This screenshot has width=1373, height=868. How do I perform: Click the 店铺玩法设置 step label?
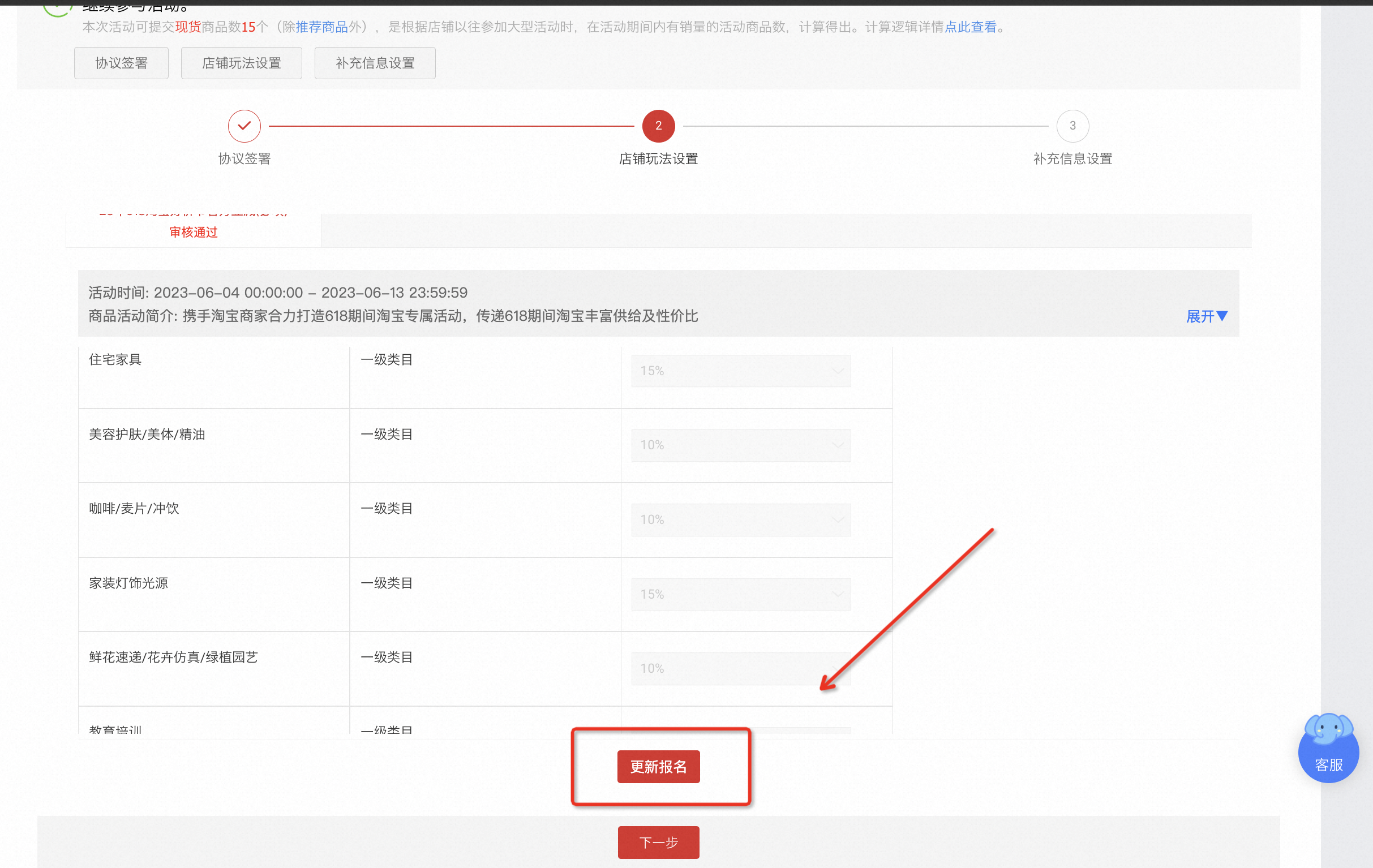(x=658, y=158)
